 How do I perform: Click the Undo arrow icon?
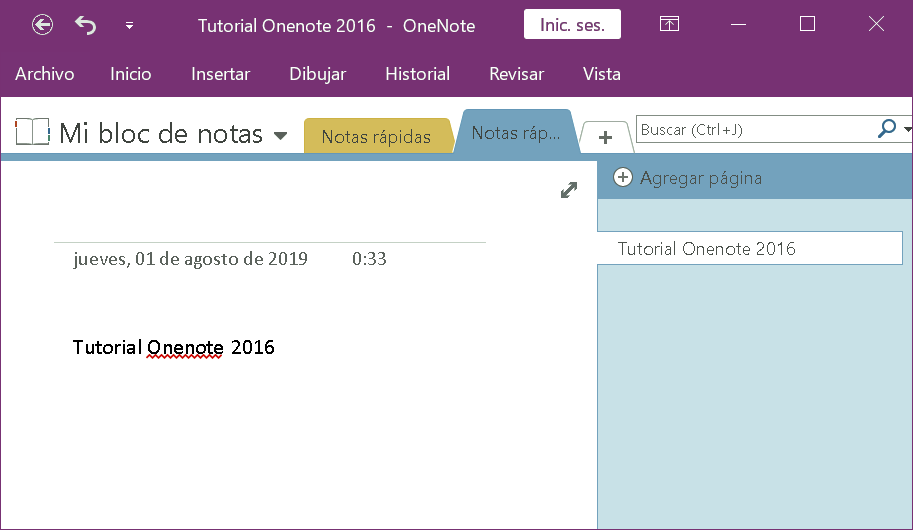click(x=86, y=25)
